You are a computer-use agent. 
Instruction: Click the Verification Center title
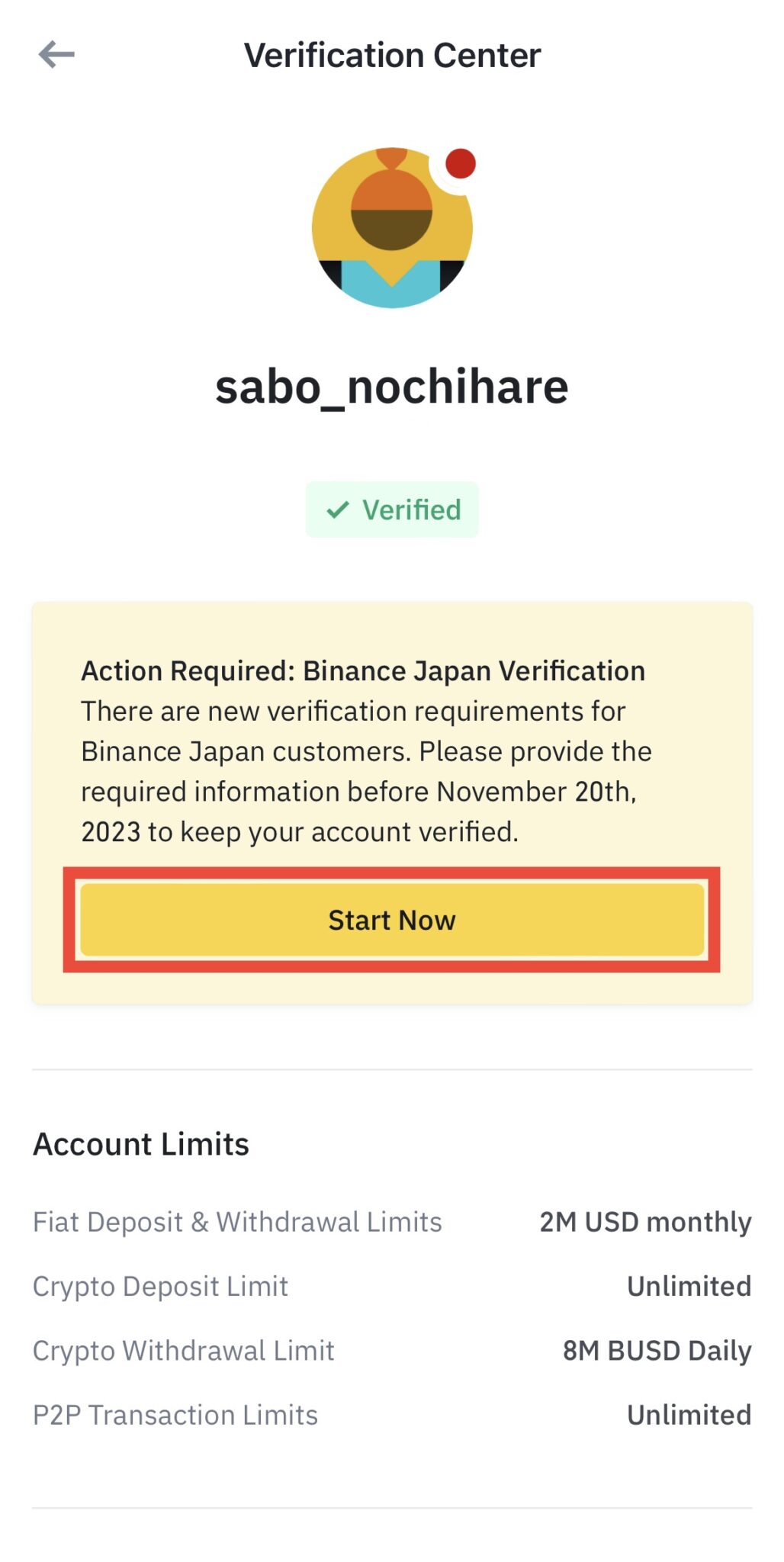pyautogui.click(x=392, y=54)
